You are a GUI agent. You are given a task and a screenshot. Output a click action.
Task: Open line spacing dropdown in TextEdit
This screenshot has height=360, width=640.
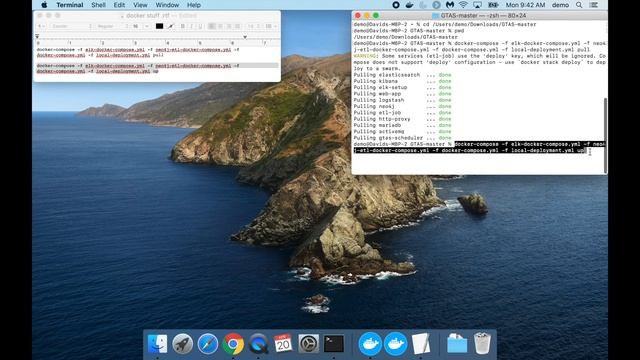click(254, 26)
